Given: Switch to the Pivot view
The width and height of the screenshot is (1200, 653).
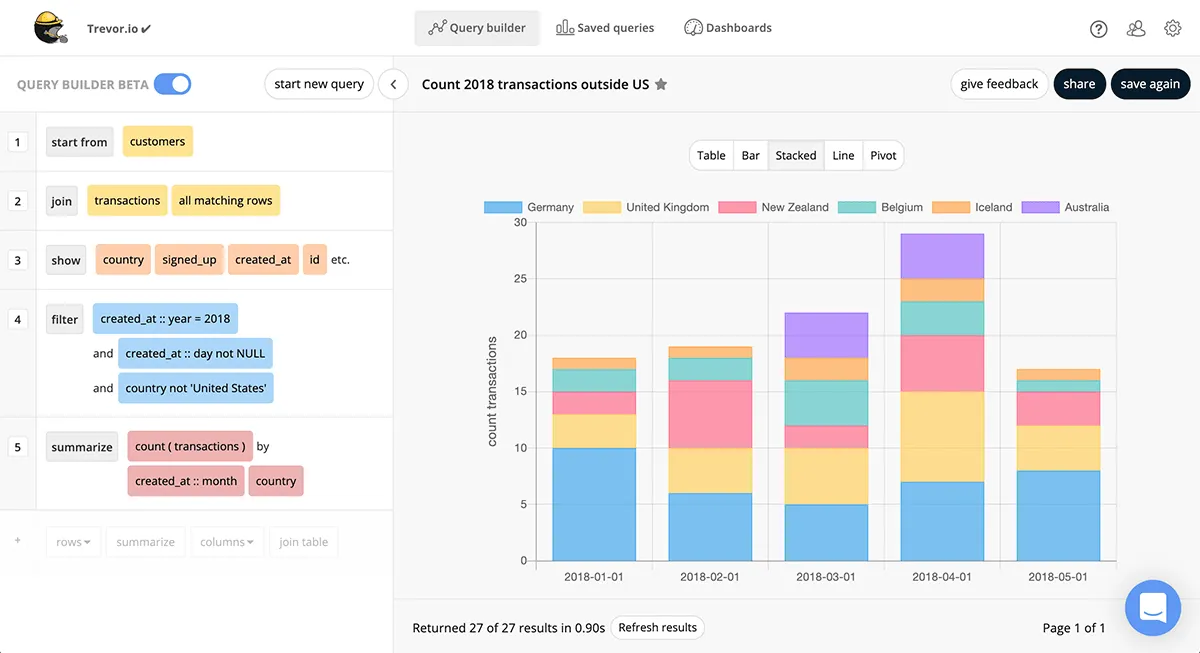Looking at the screenshot, I should [883, 155].
